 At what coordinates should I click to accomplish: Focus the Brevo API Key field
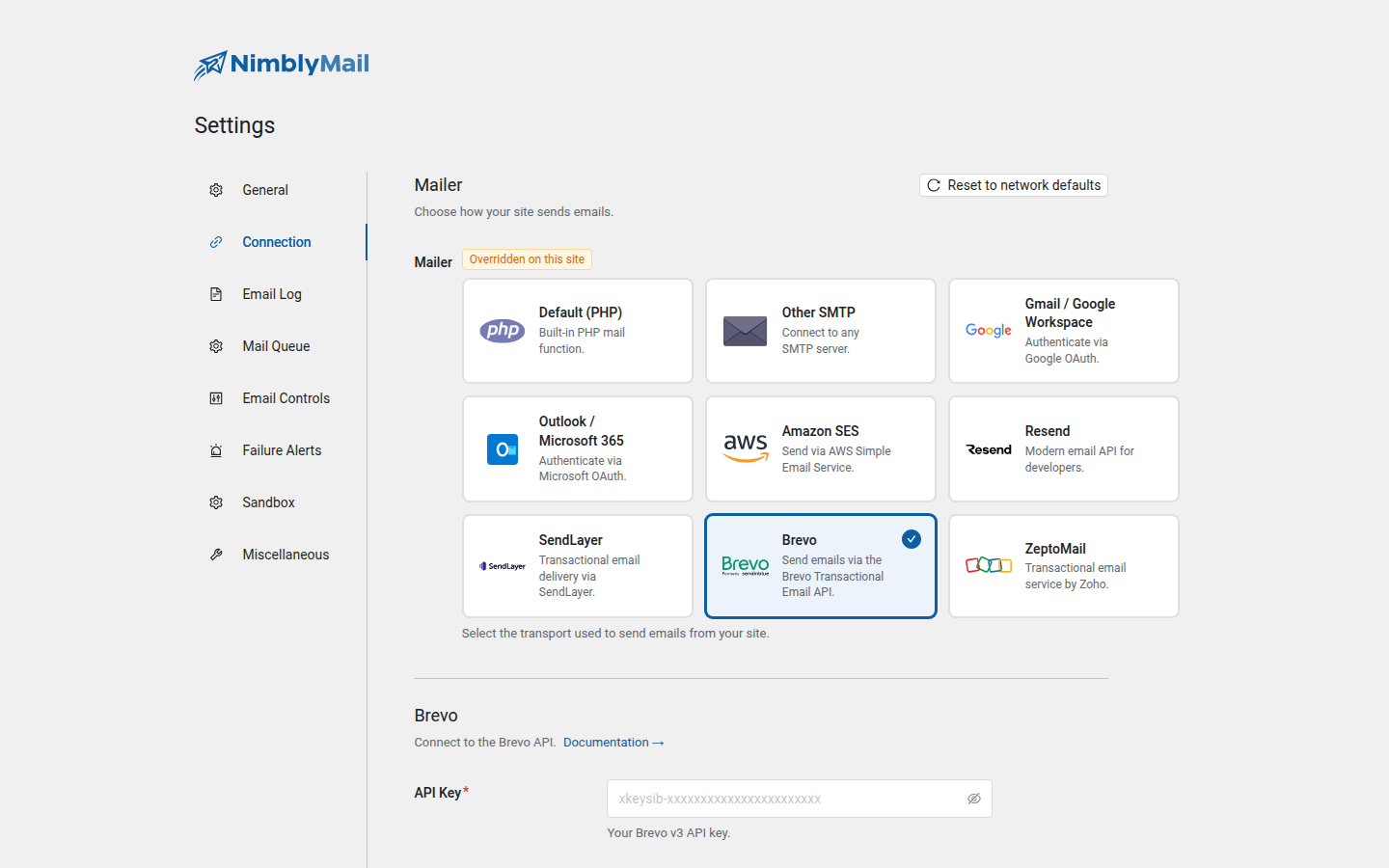click(800, 799)
